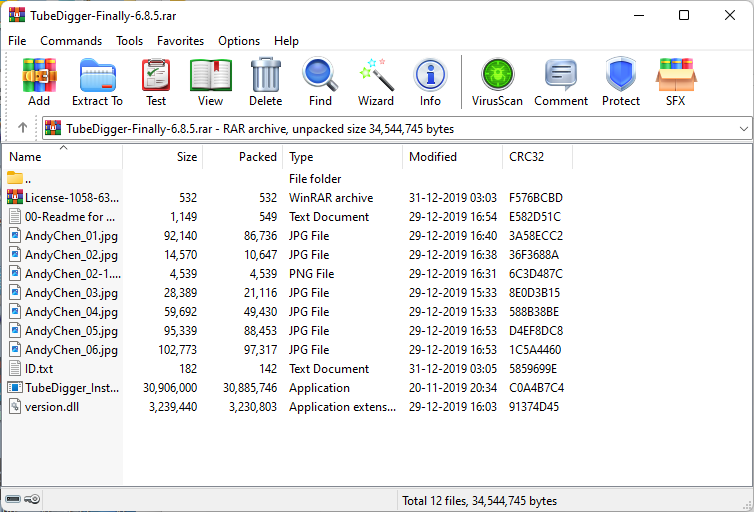Open the File menu

point(17,41)
